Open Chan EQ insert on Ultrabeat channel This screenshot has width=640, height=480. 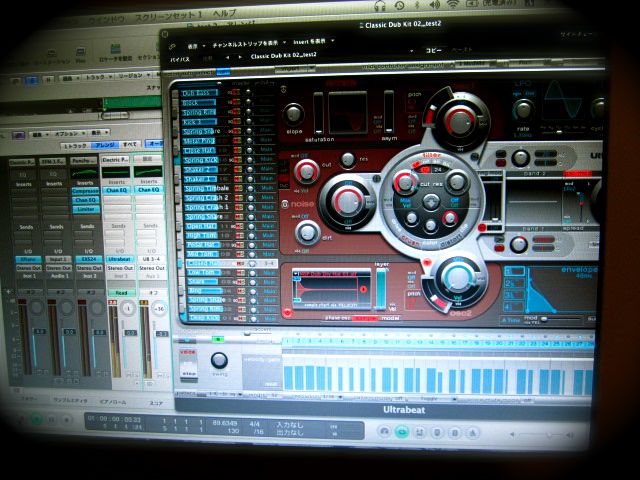(117, 190)
